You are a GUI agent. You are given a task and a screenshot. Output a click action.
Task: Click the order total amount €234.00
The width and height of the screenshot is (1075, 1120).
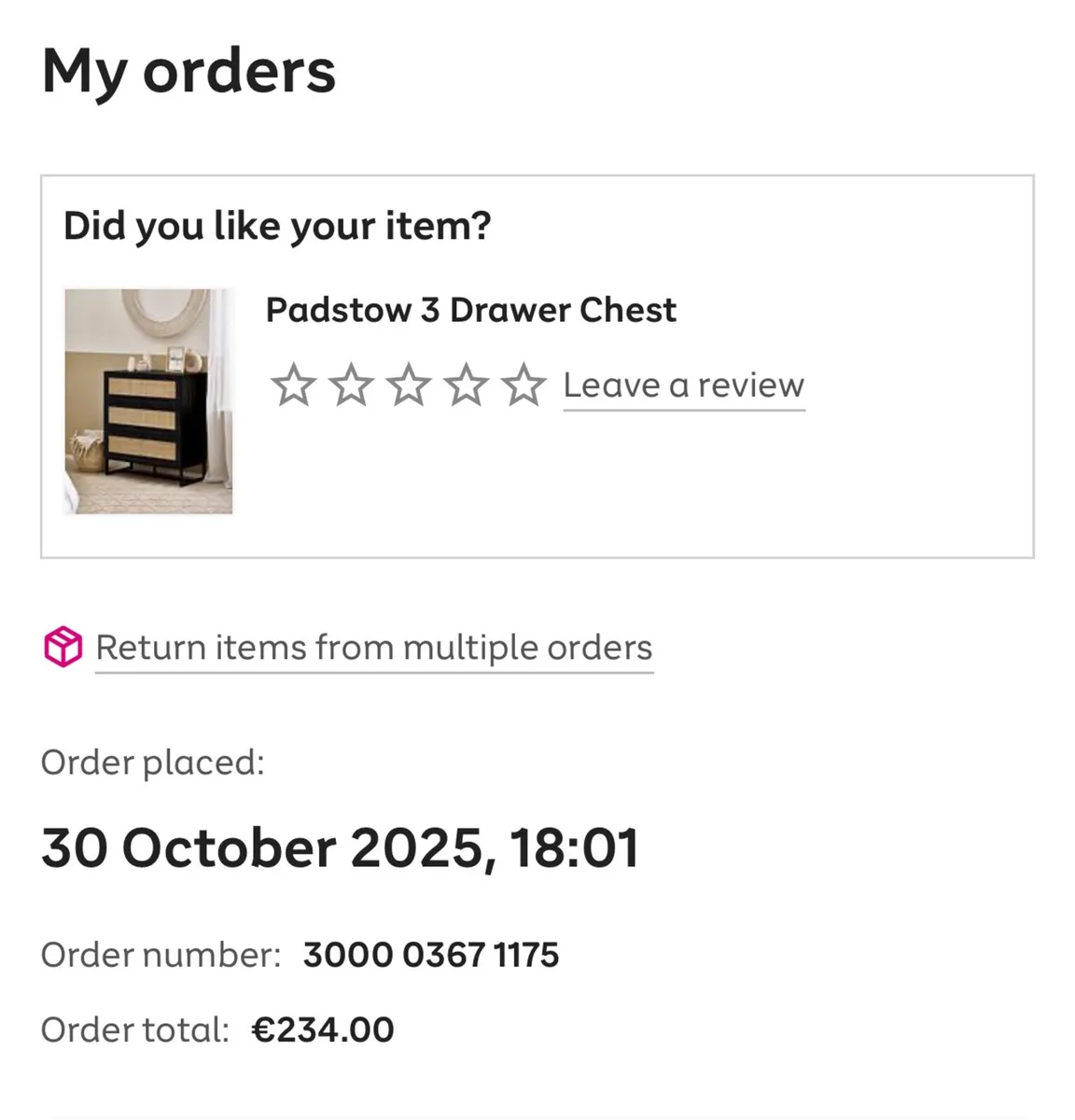tap(324, 1029)
